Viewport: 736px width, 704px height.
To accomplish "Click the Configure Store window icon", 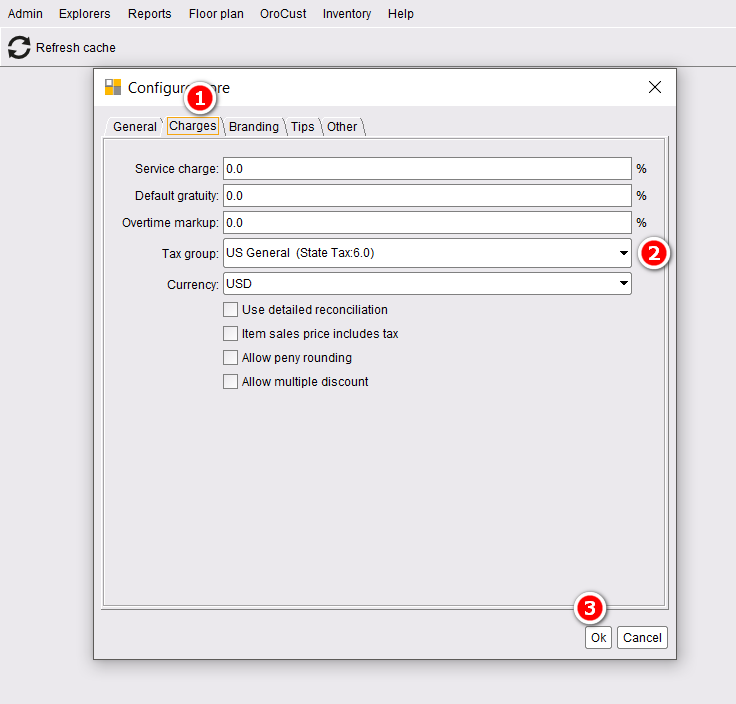I will click(113, 87).
